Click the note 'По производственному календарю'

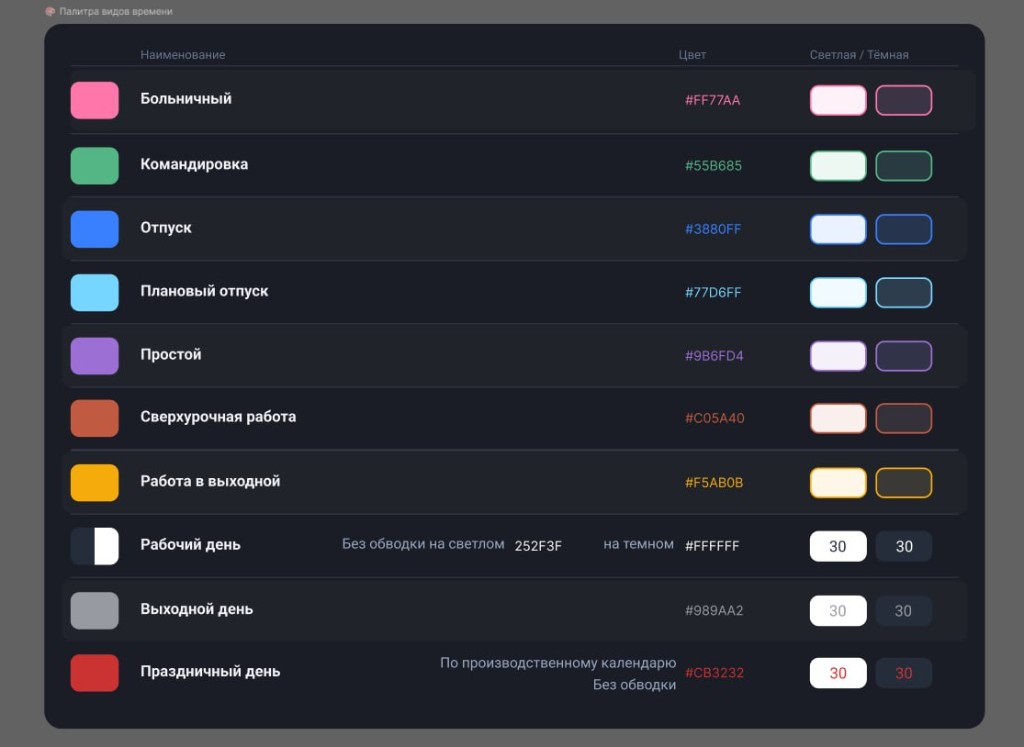pyautogui.click(x=558, y=663)
